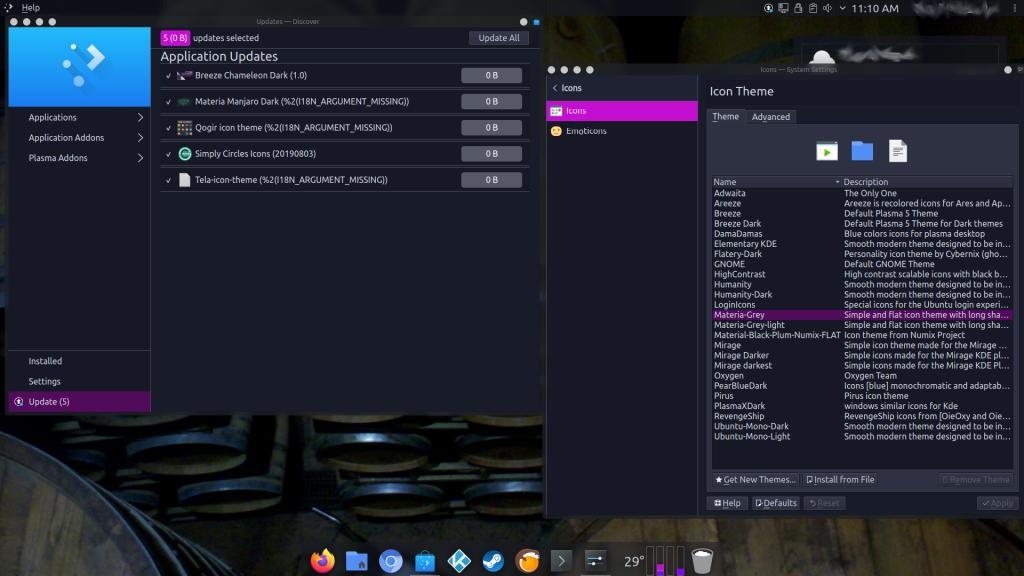This screenshot has height=576, width=1024.
Task: Click the system monitor bars in the dock
Action: 665,561
